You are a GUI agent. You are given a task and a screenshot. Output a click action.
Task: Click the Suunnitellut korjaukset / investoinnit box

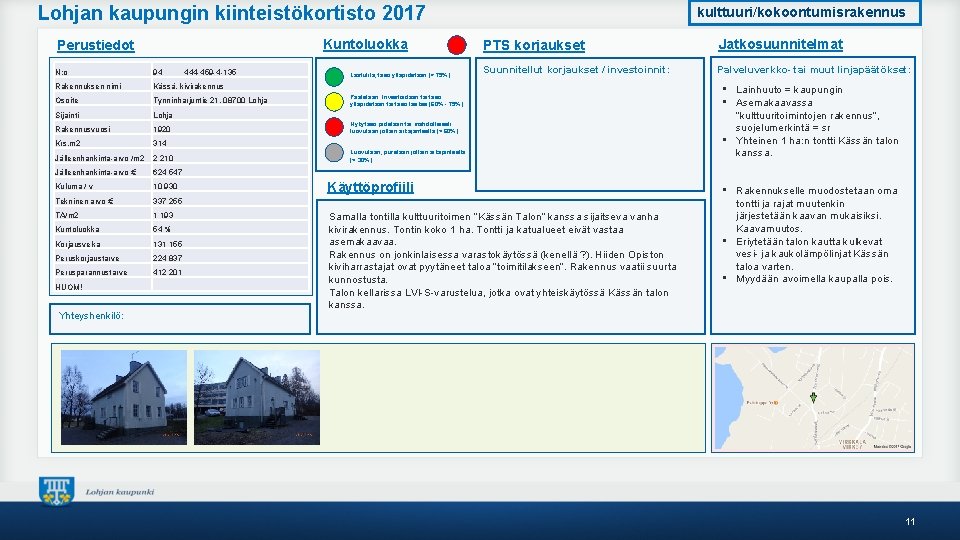click(x=590, y=124)
